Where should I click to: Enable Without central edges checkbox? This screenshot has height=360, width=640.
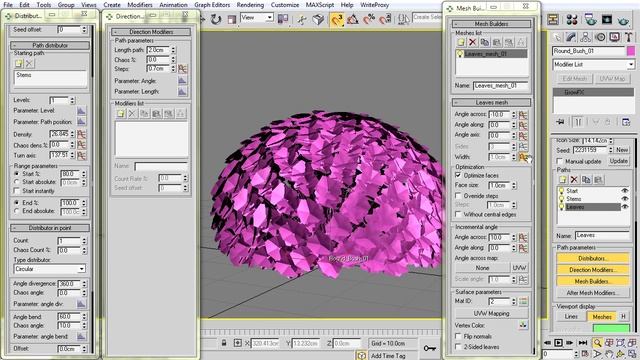458,214
